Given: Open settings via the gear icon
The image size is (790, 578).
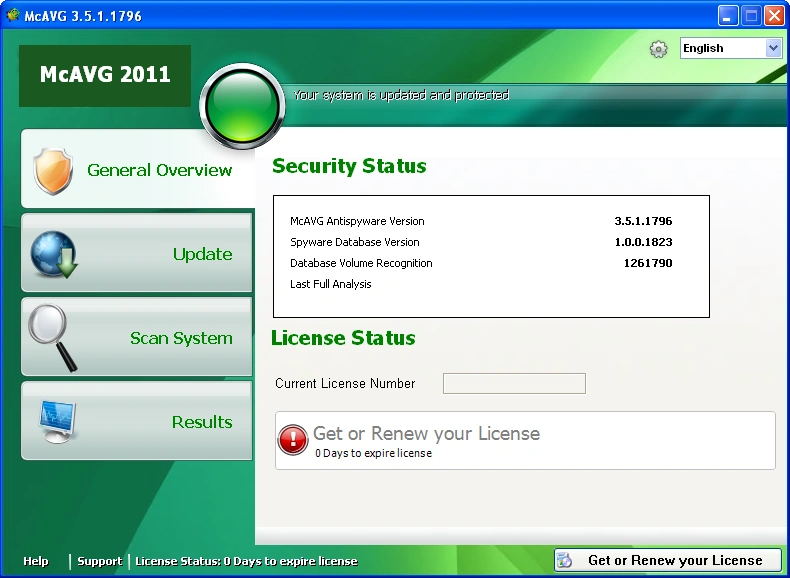Looking at the screenshot, I should 658,49.
